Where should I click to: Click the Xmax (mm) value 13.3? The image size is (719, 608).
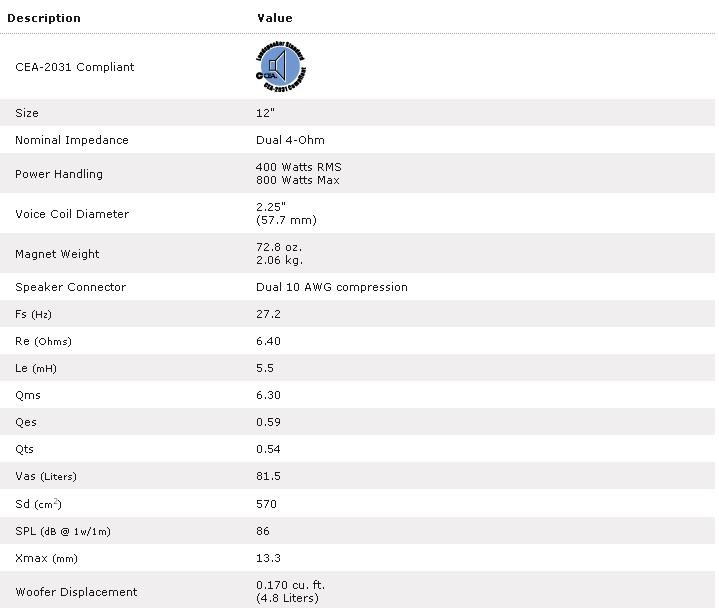tap(268, 558)
